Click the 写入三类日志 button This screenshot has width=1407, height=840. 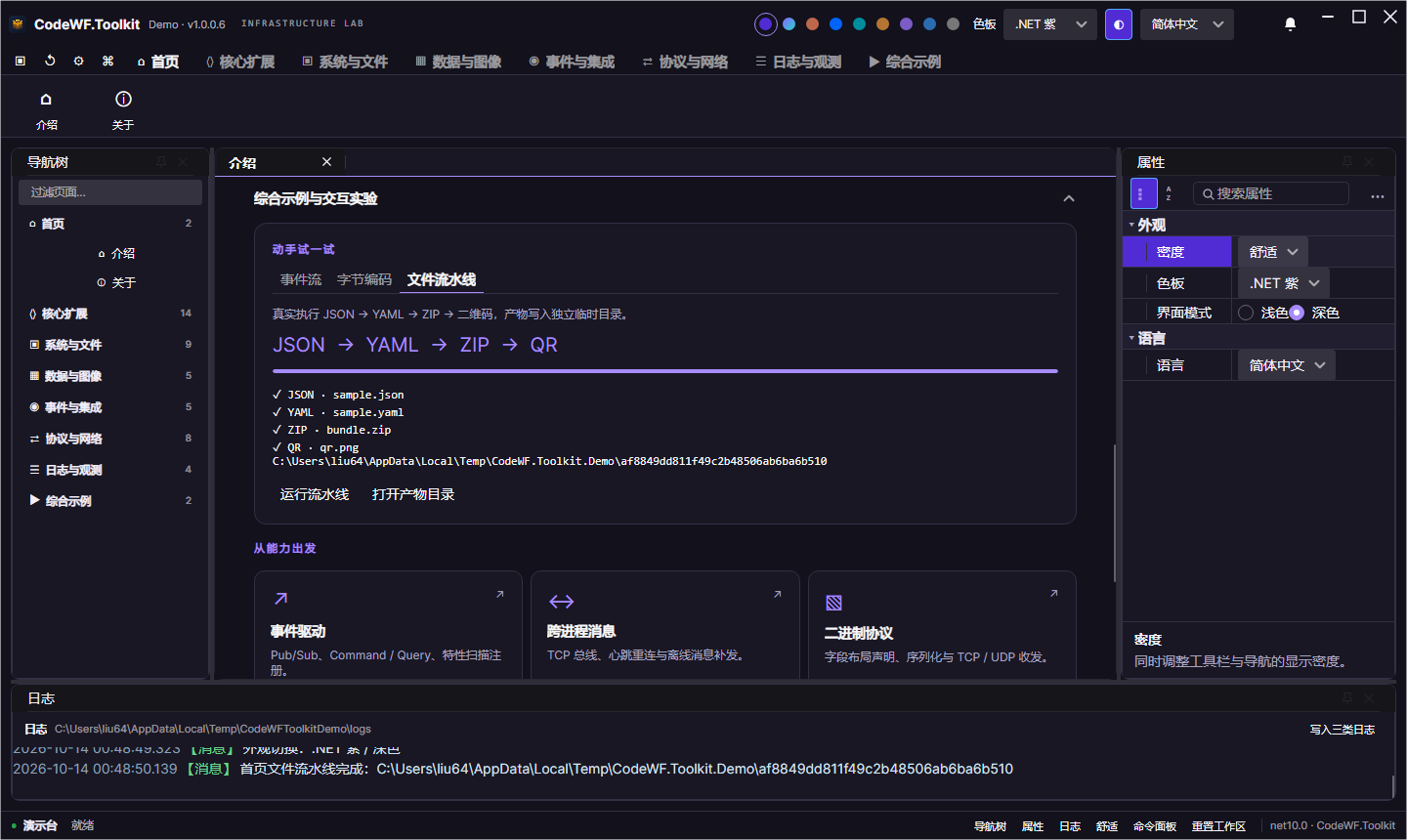[x=1343, y=730]
